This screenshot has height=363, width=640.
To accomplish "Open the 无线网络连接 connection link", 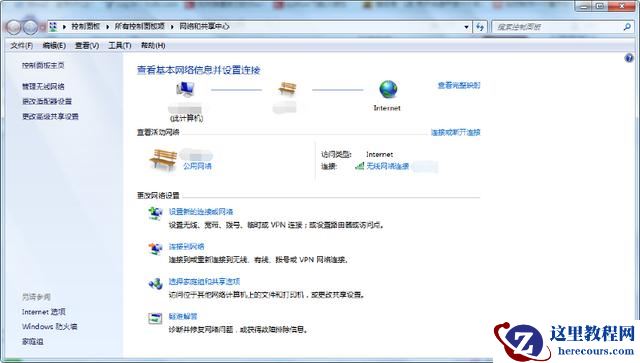I will tap(388, 166).
